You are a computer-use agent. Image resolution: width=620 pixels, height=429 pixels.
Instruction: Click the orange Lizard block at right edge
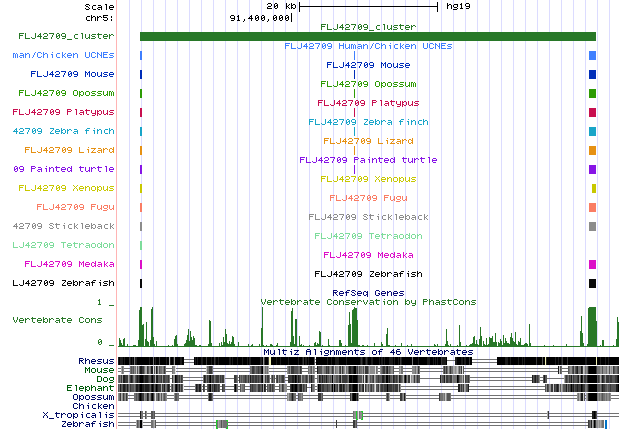pos(592,150)
